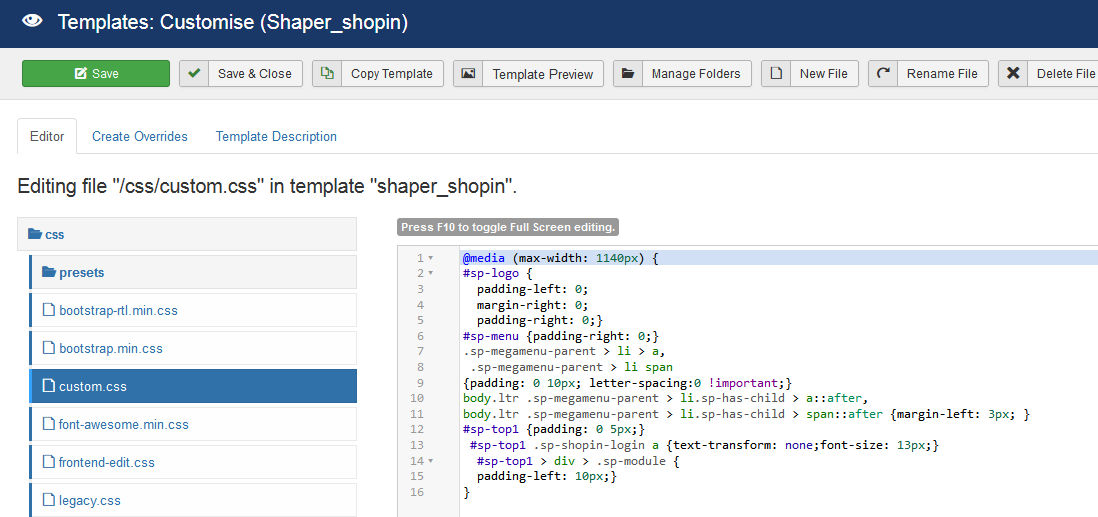Open the legacy.css file

point(89,500)
